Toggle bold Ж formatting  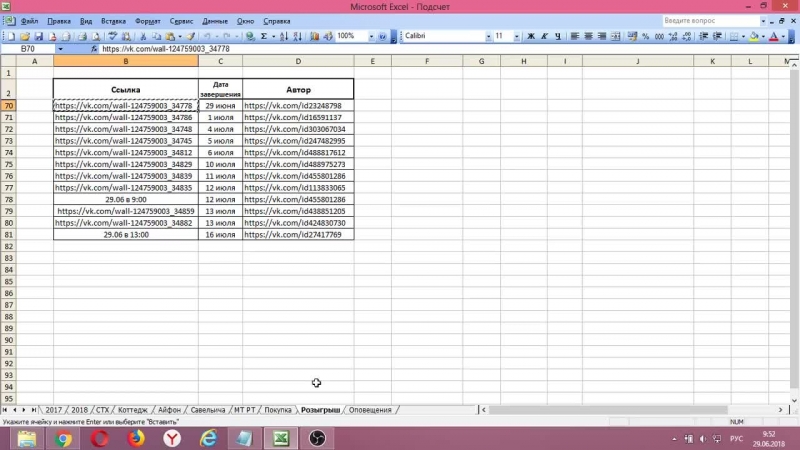click(x=531, y=36)
